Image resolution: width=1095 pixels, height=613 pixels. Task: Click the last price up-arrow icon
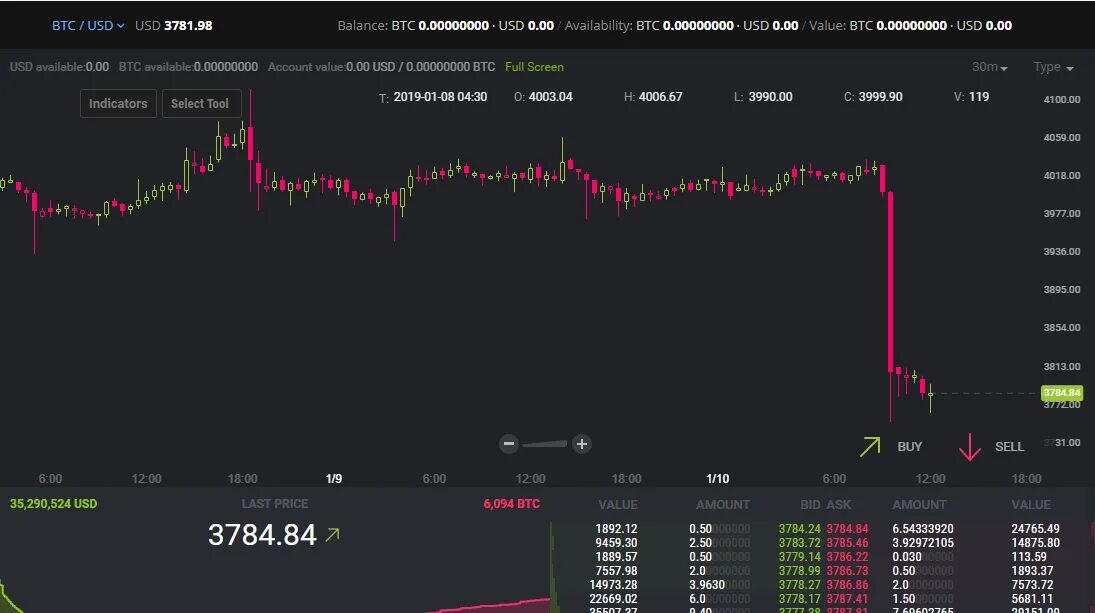point(332,535)
